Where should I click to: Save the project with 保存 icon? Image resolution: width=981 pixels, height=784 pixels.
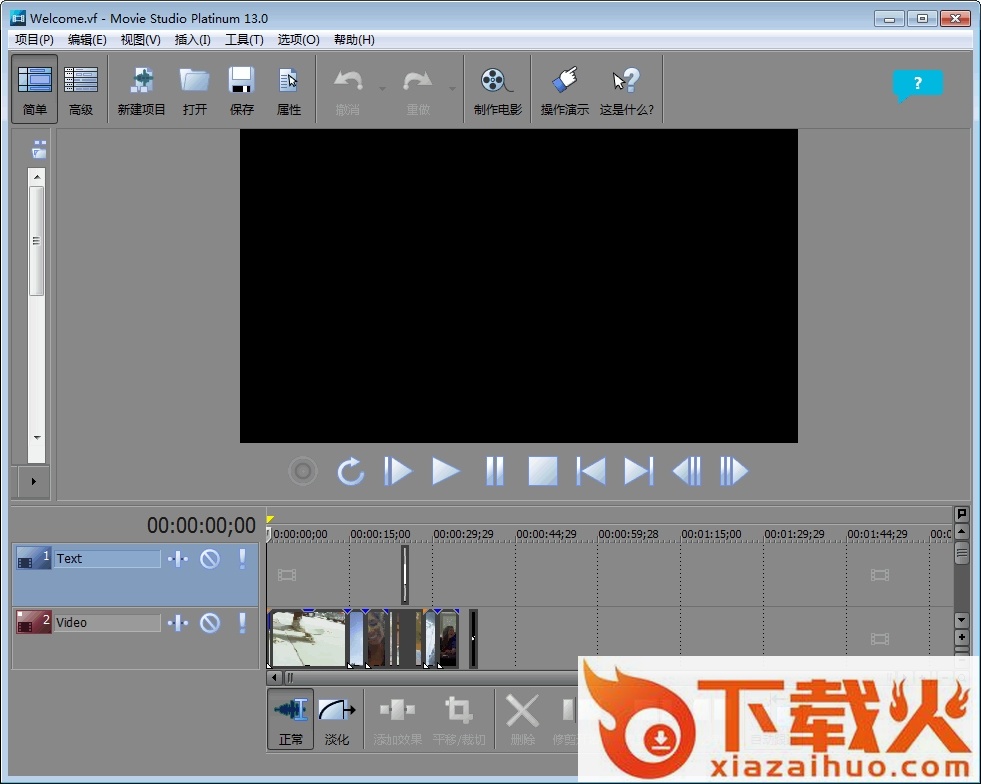click(241, 89)
